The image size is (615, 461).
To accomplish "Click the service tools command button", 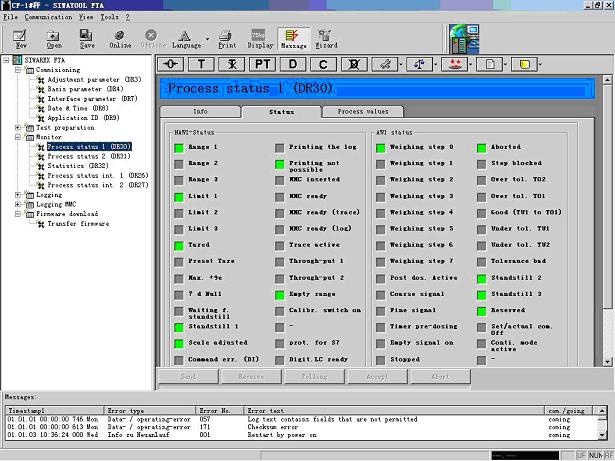I will (x=385, y=64).
